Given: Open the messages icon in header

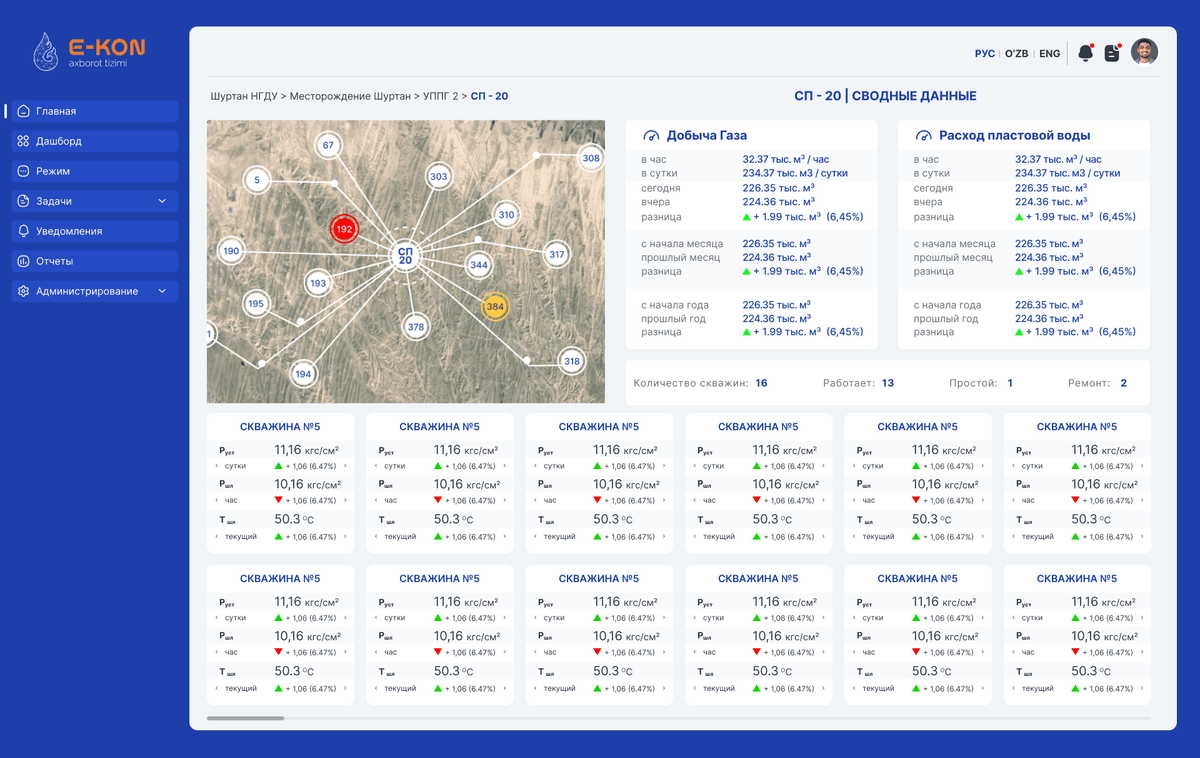Looking at the screenshot, I should (x=1112, y=54).
